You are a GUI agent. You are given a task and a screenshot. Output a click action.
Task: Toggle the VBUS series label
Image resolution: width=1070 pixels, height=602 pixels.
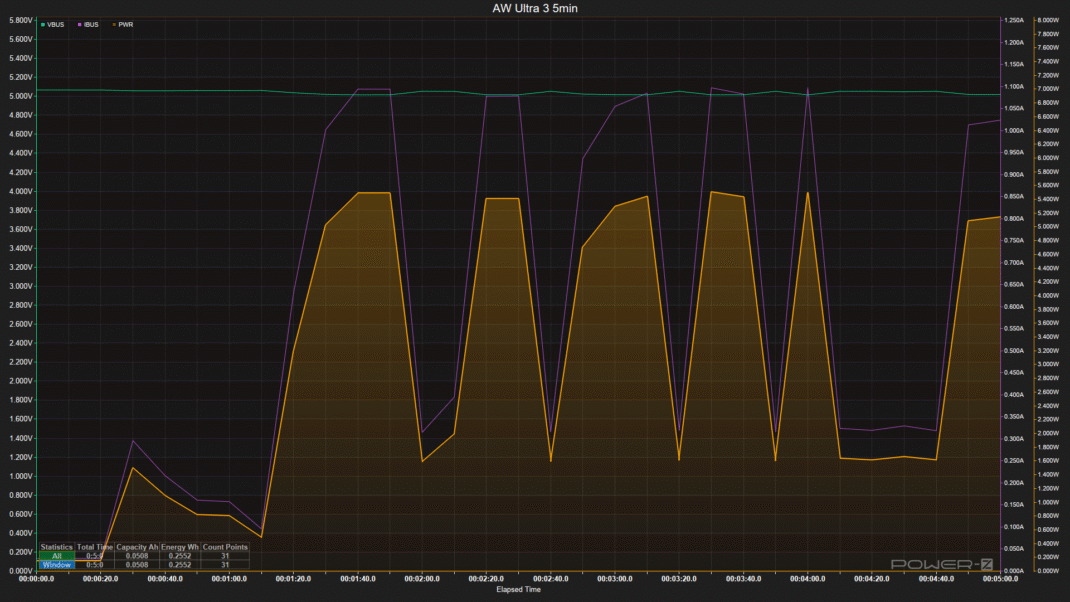pos(55,25)
